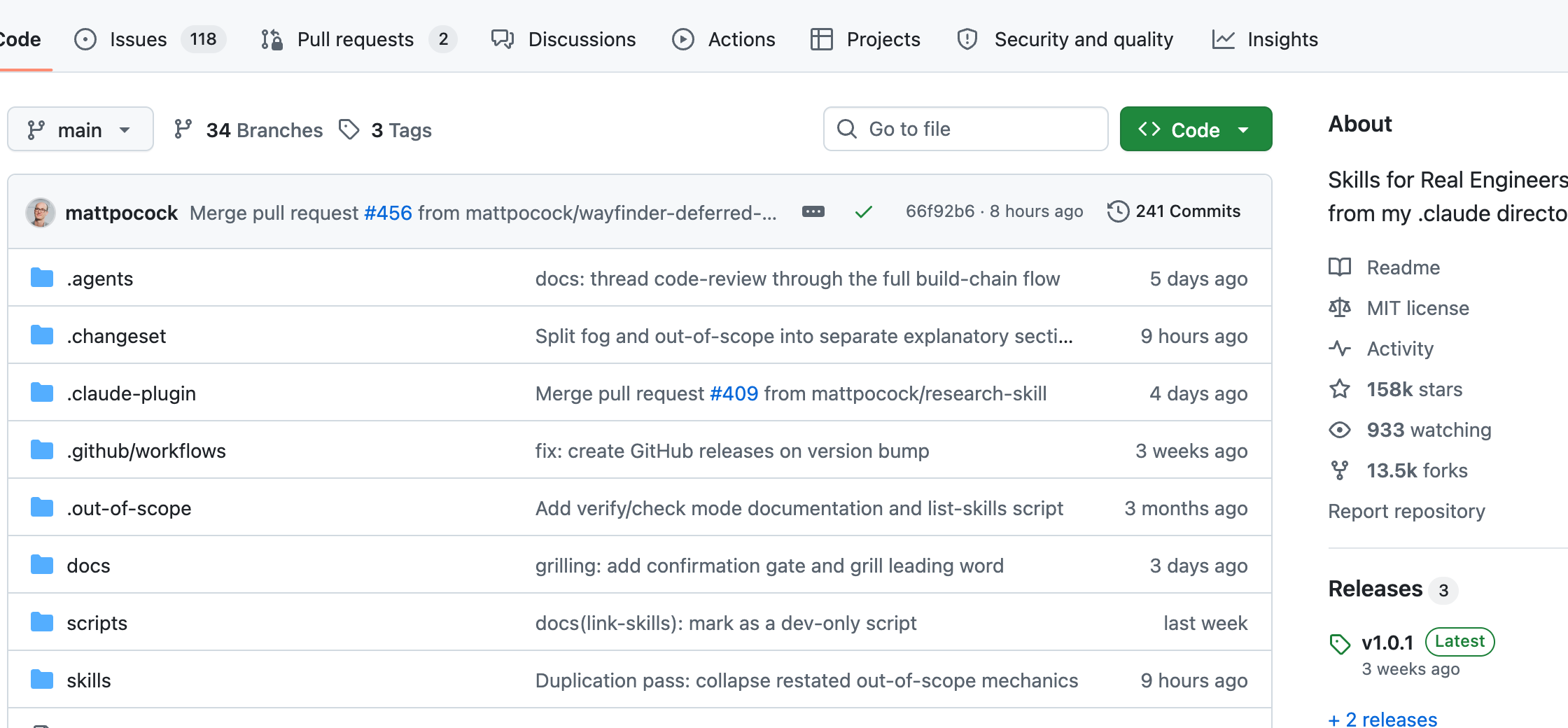Go to the Actions tab
1568x728 pixels.
724,39
